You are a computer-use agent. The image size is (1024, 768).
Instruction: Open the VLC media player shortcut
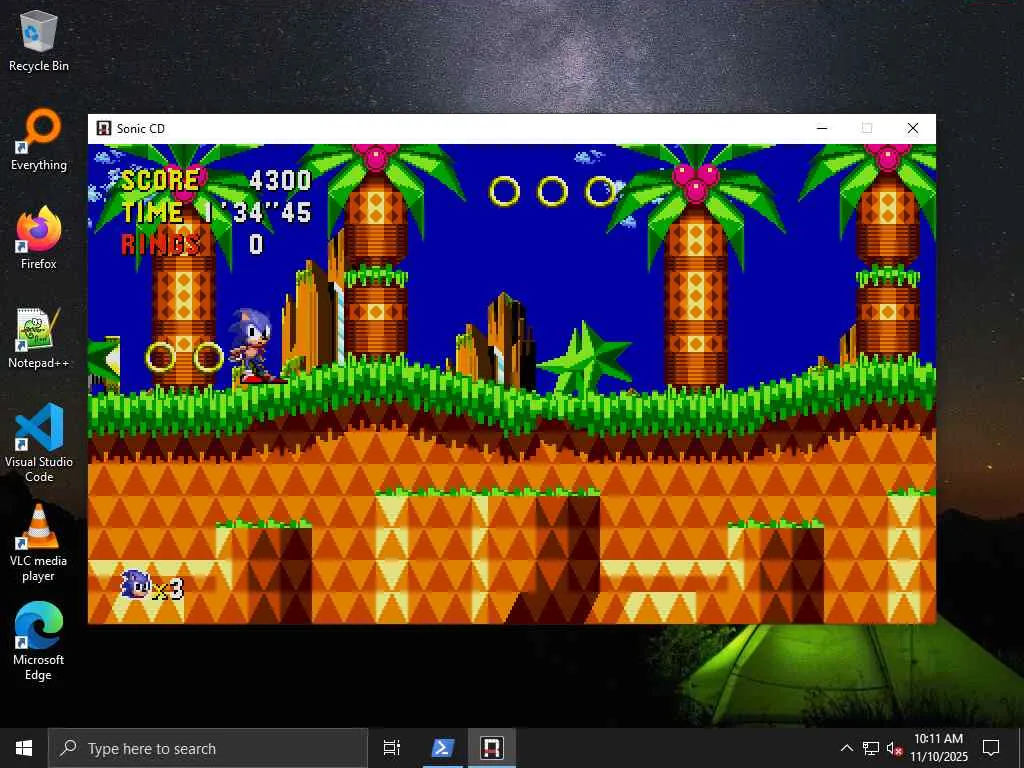coord(39,542)
